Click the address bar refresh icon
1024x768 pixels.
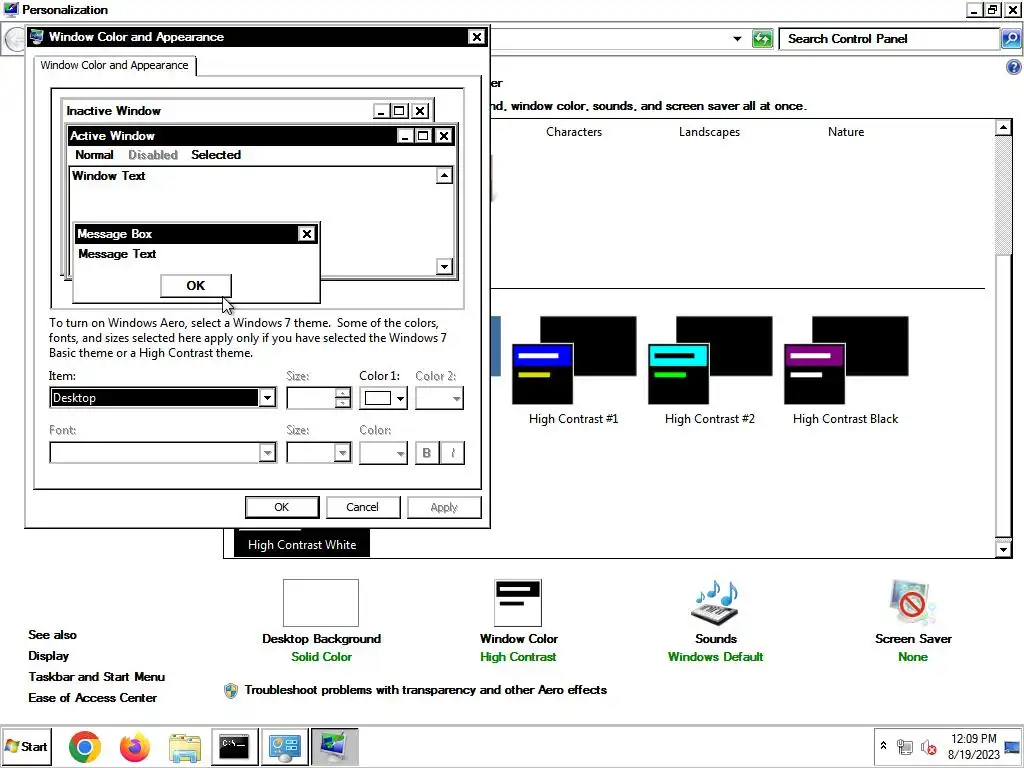pyautogui.click(x=762, y=39)
